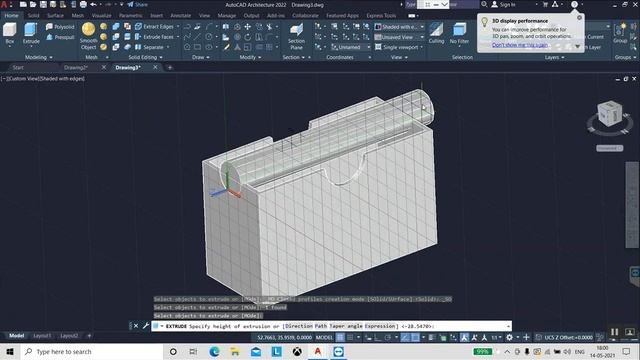Screen dimensions: 640x360
Task: Close the 3D display performance tip
Action: [x=579, y=18]
